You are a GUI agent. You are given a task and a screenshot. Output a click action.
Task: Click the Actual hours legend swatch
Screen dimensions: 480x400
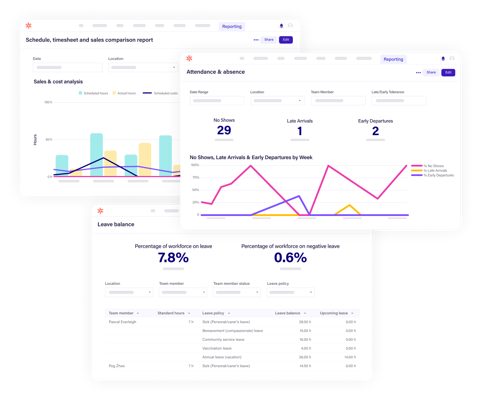click(114, 93)
